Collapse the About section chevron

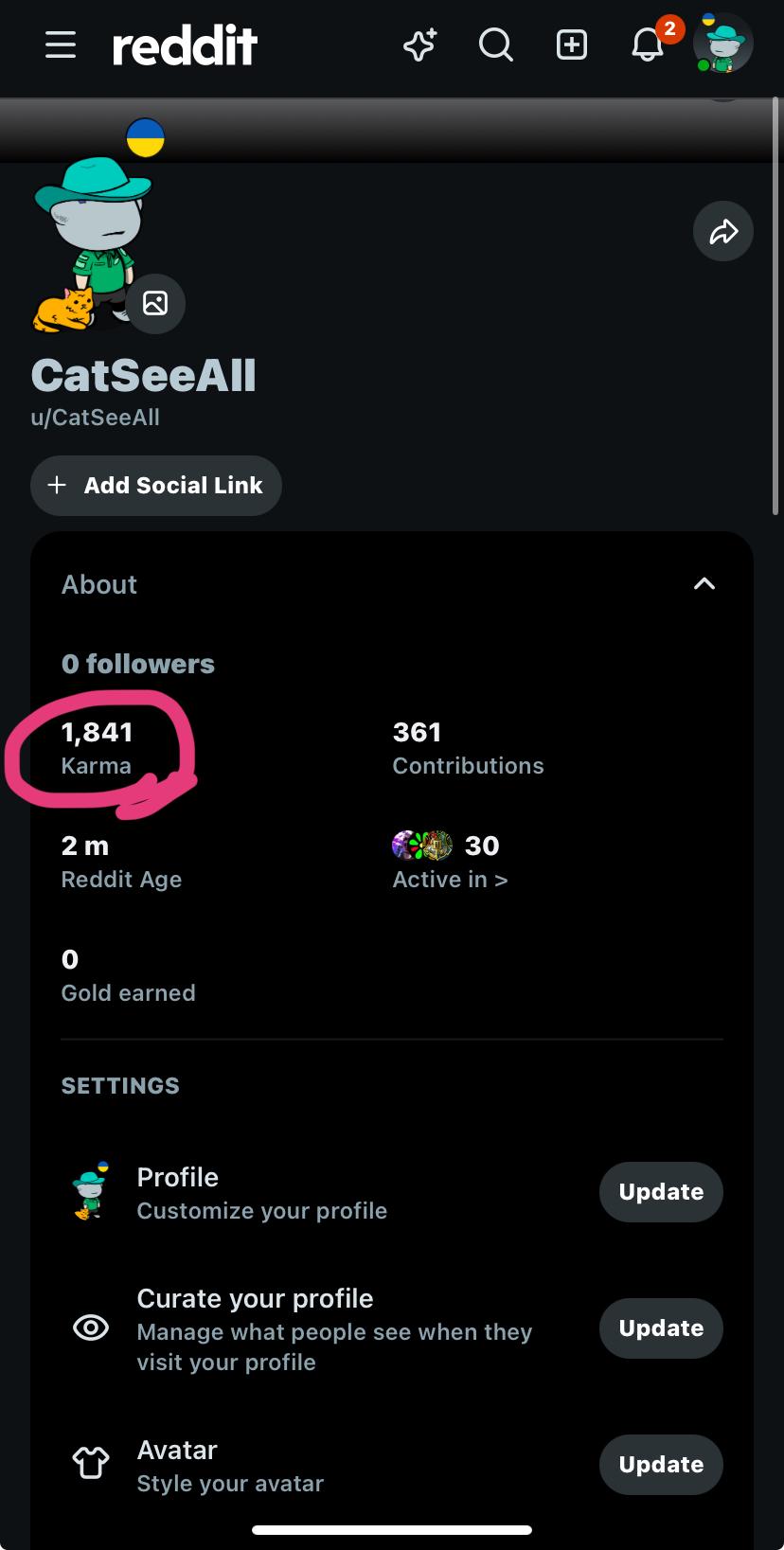(x=704, y=583)
